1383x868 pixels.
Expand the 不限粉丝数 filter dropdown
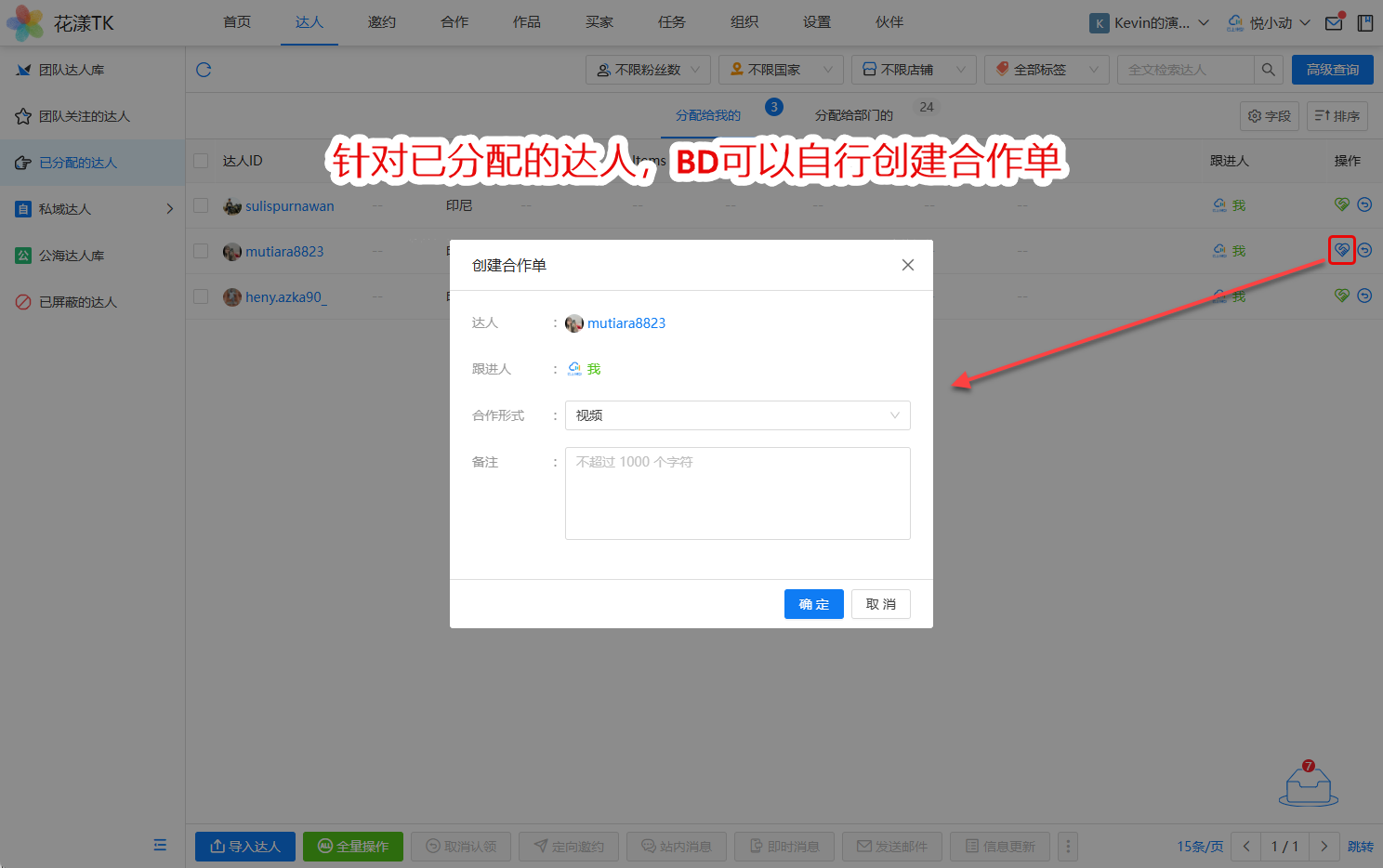coord(648,70)
